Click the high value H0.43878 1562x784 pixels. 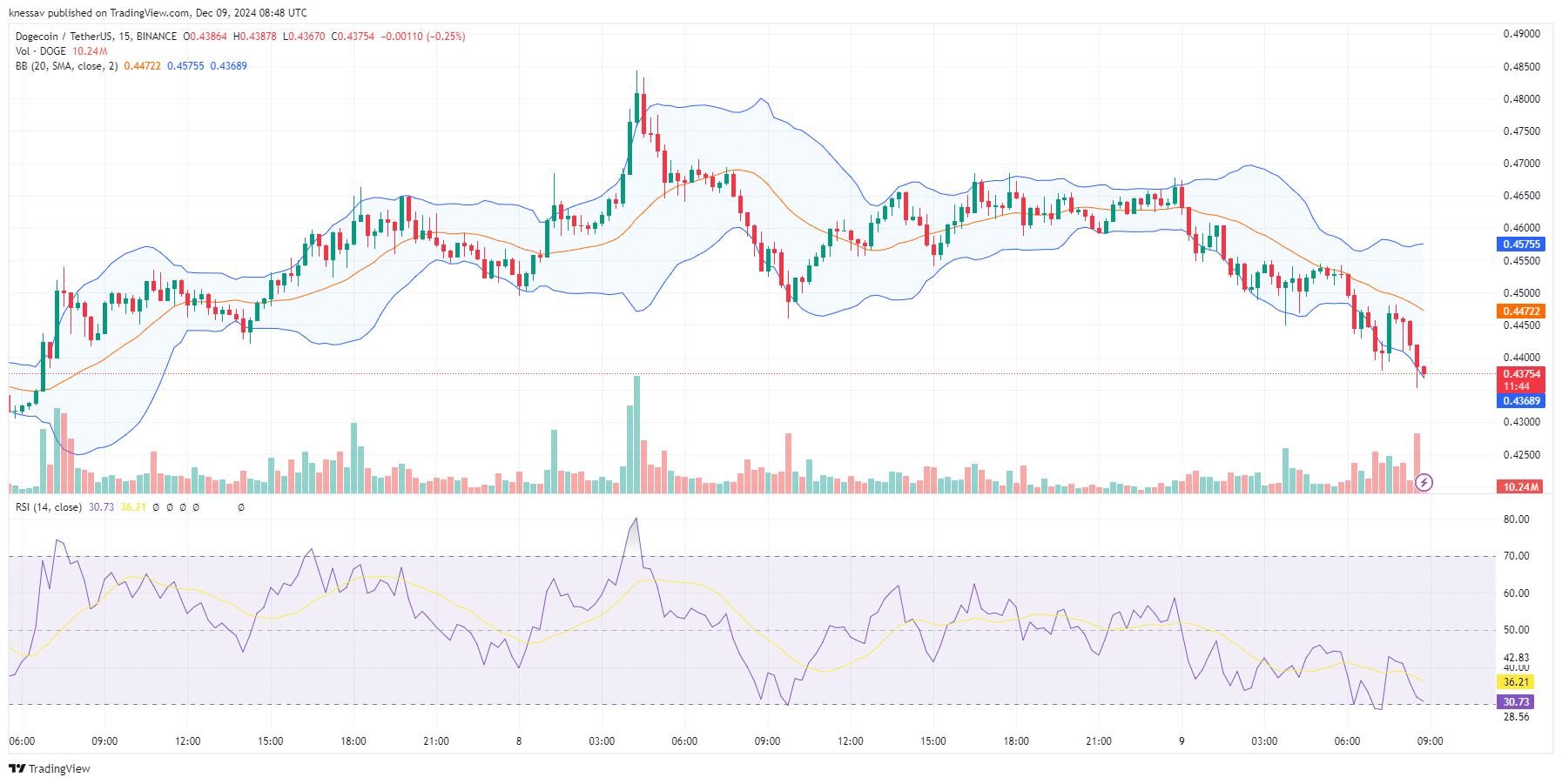[255, 37]
